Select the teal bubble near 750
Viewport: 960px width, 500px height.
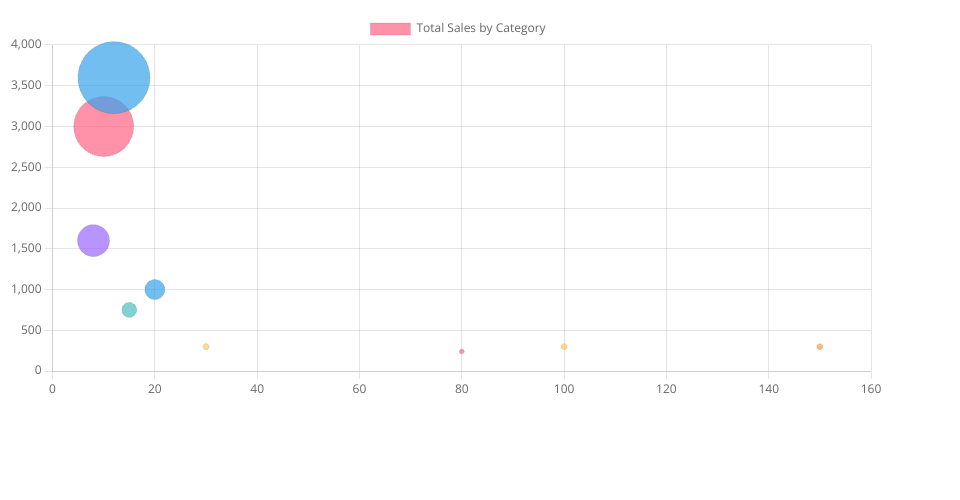[x=129, y=310]
